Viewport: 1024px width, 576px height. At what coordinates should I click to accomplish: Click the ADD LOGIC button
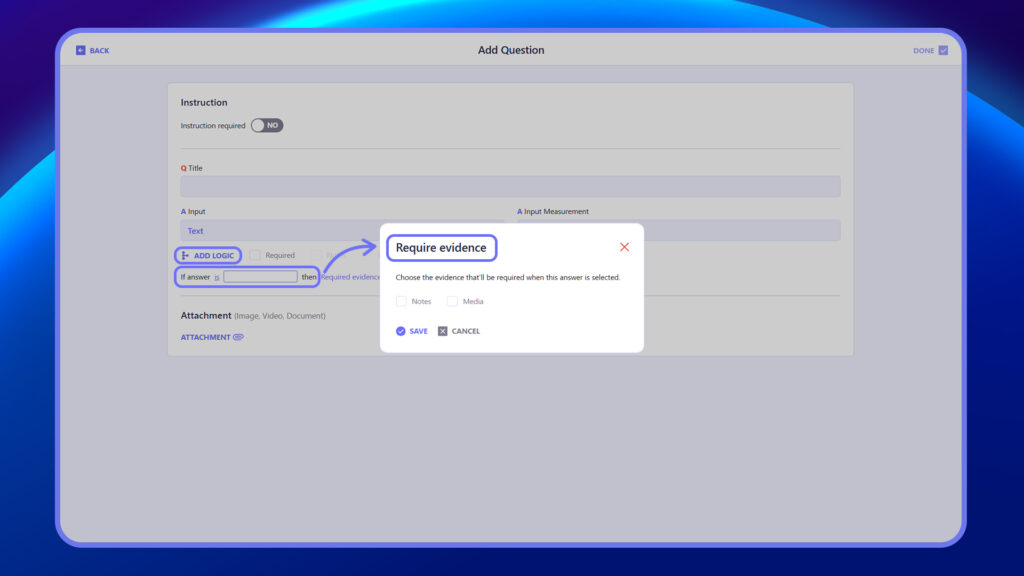[208, 255]
